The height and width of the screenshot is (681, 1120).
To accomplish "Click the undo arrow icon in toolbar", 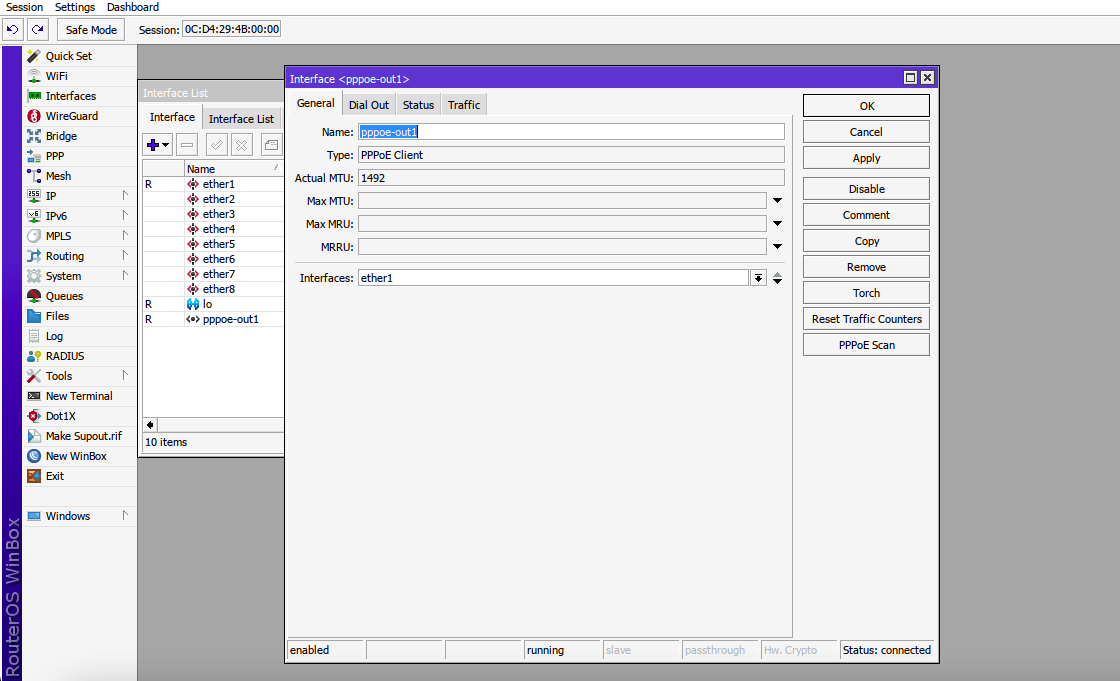I will tap(12, 29).
